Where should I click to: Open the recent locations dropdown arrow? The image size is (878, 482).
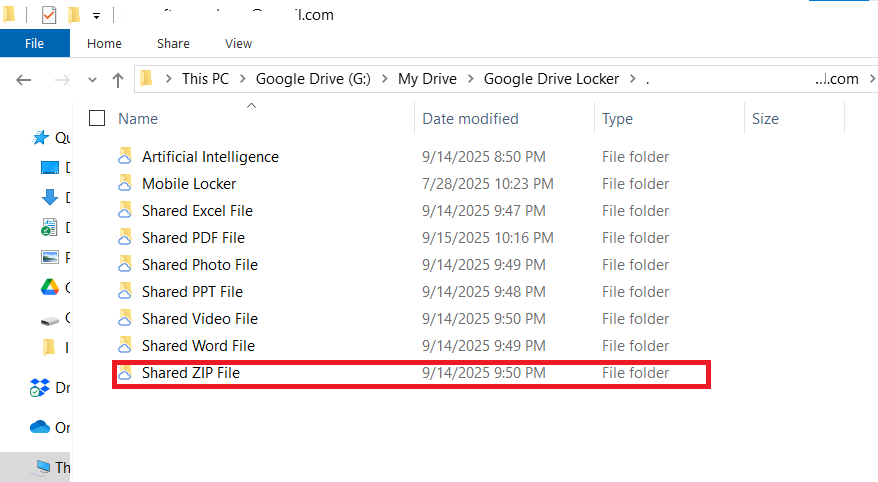[x=93, y=79]
